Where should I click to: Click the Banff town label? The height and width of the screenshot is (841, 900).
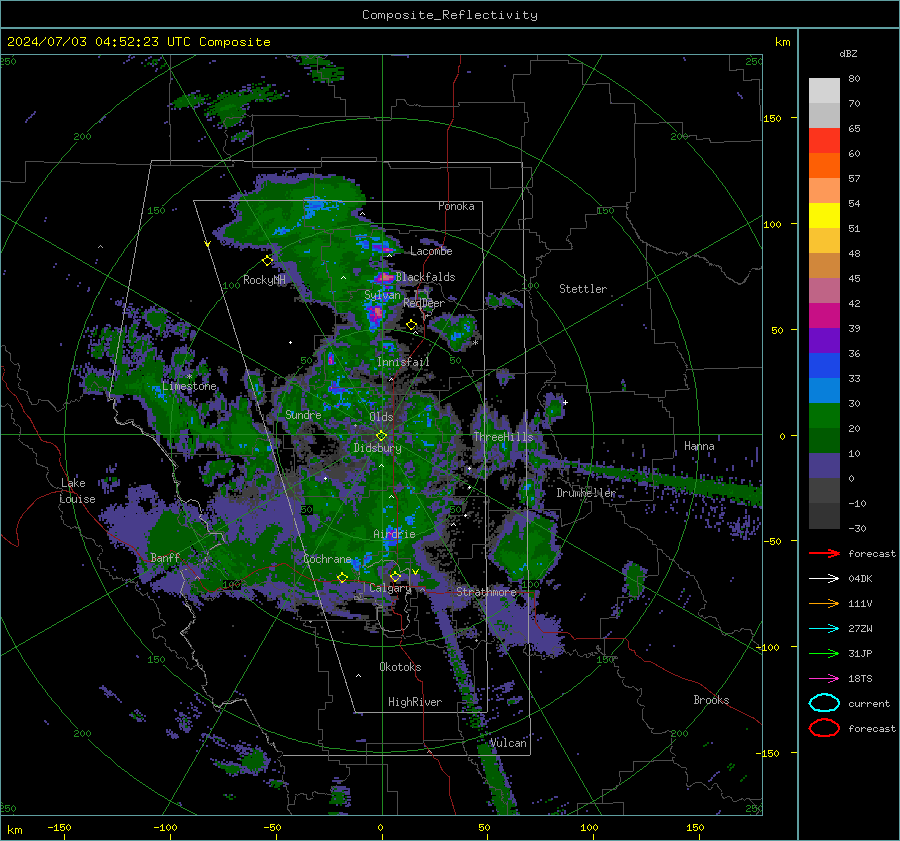click(x=165, y=557)
